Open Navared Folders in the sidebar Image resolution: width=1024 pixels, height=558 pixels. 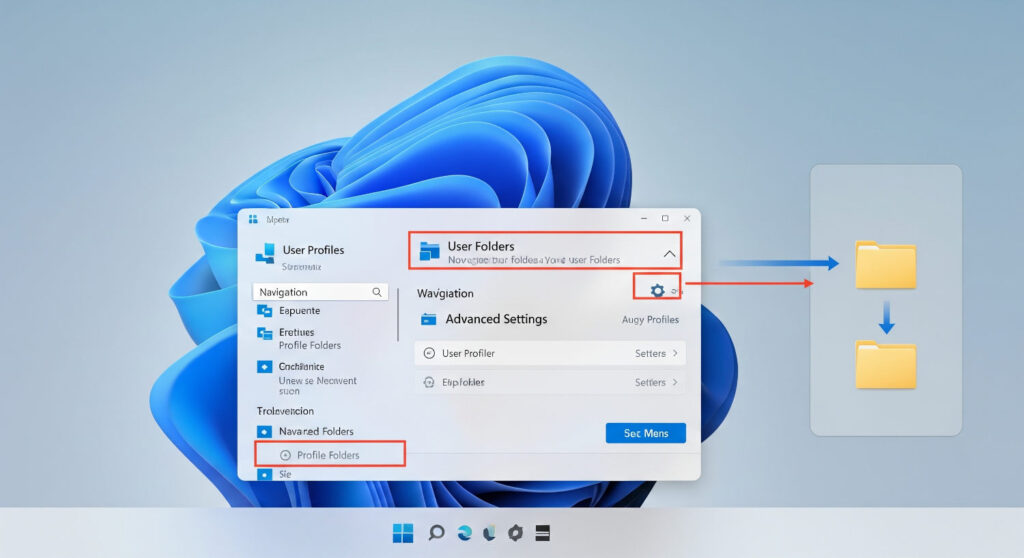(316, 431)
